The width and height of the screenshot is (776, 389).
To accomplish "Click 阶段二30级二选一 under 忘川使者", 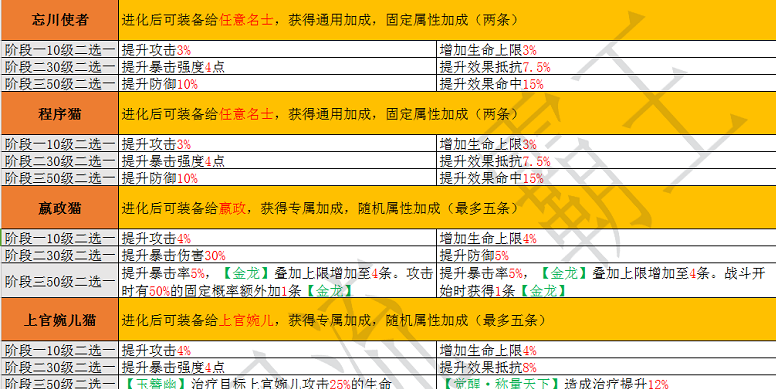I will [59, 66].
